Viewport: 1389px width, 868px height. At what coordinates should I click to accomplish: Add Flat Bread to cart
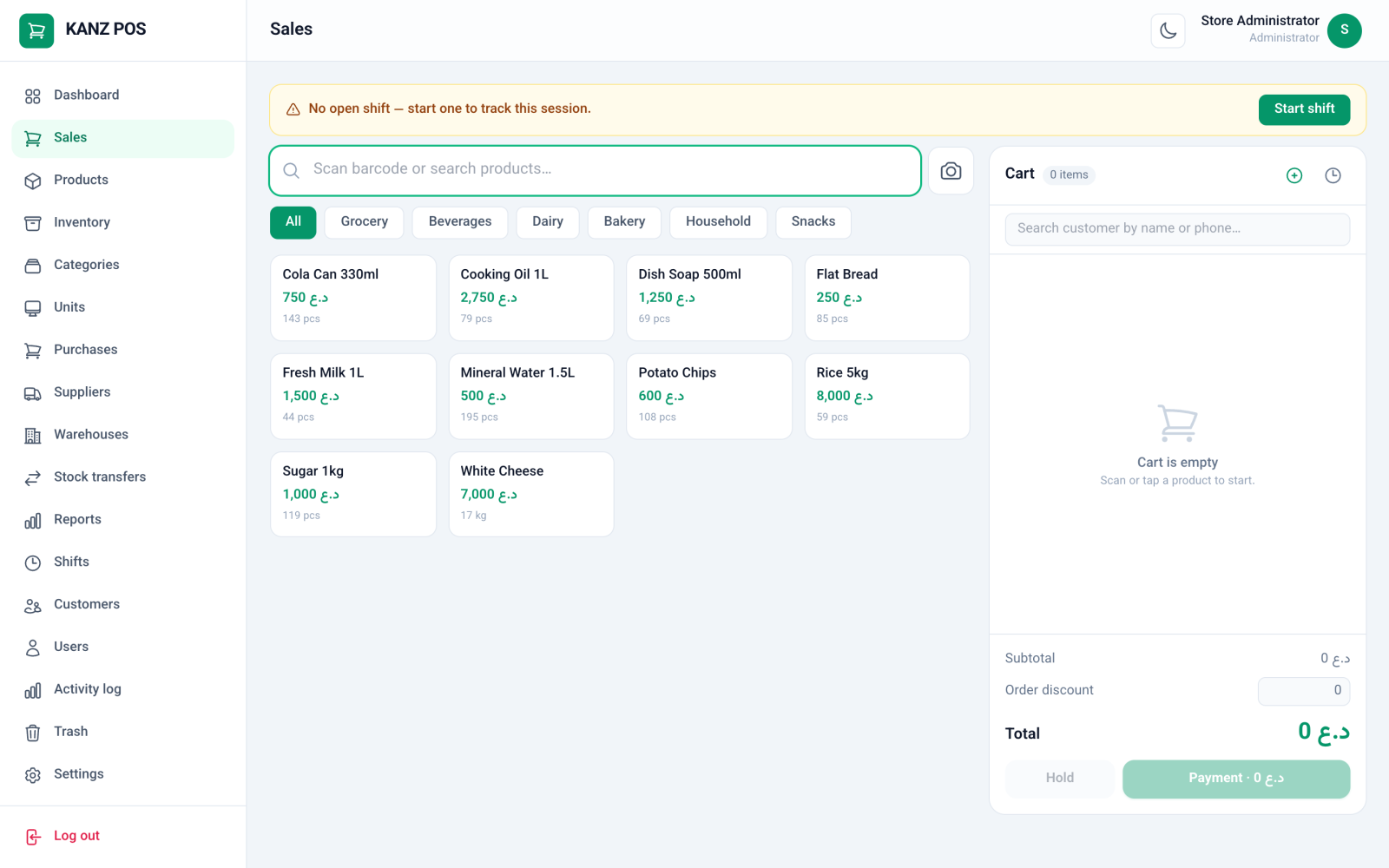point(887,298)
